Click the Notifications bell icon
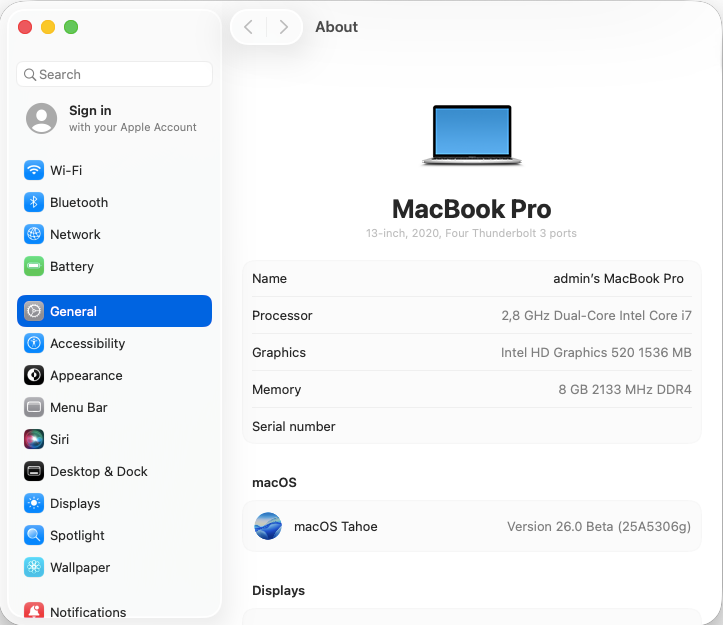723x625 pixels. (34, 610)
